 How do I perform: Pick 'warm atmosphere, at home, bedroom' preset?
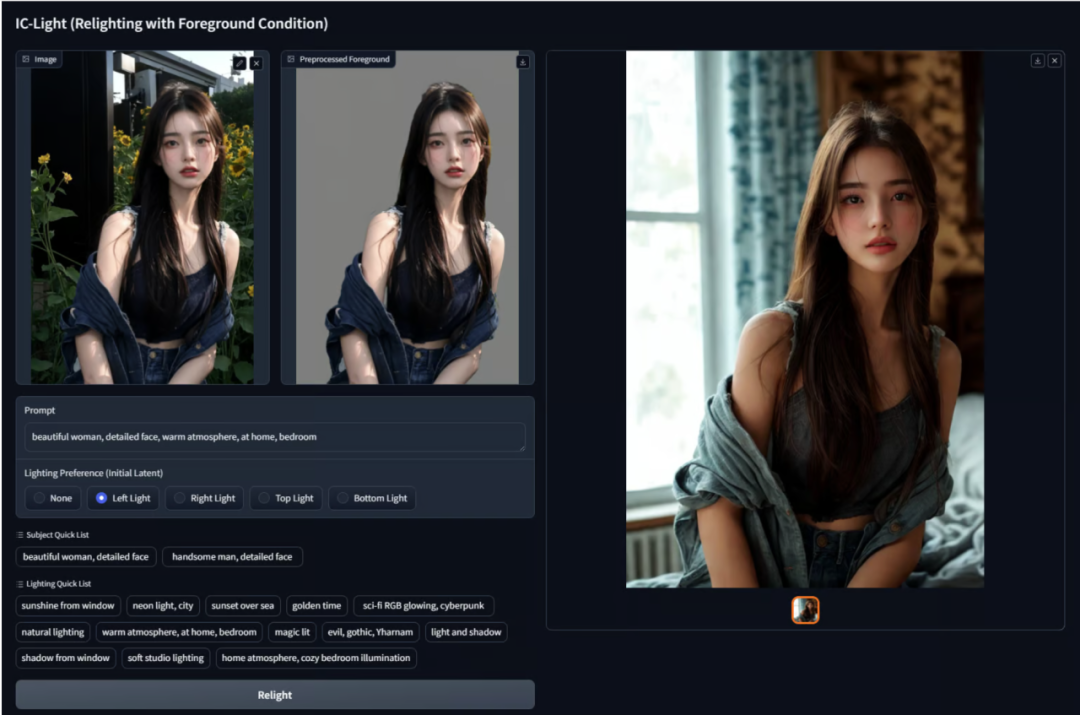[x=179, y=632]
